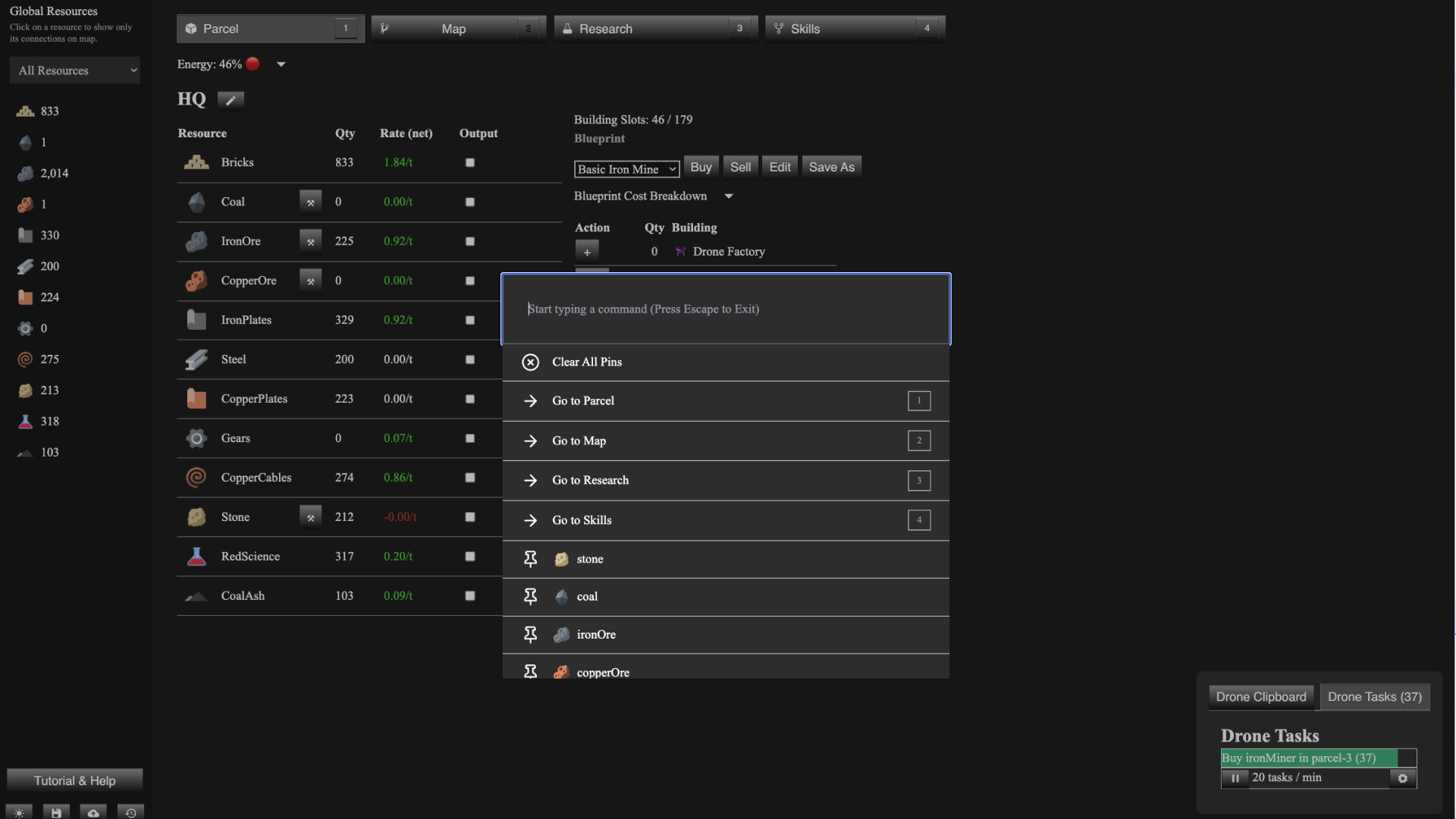This screenshot has height=819, width=1456.
Task: Toggle light/dark theme sun icon
Action: tap(19, 812)
